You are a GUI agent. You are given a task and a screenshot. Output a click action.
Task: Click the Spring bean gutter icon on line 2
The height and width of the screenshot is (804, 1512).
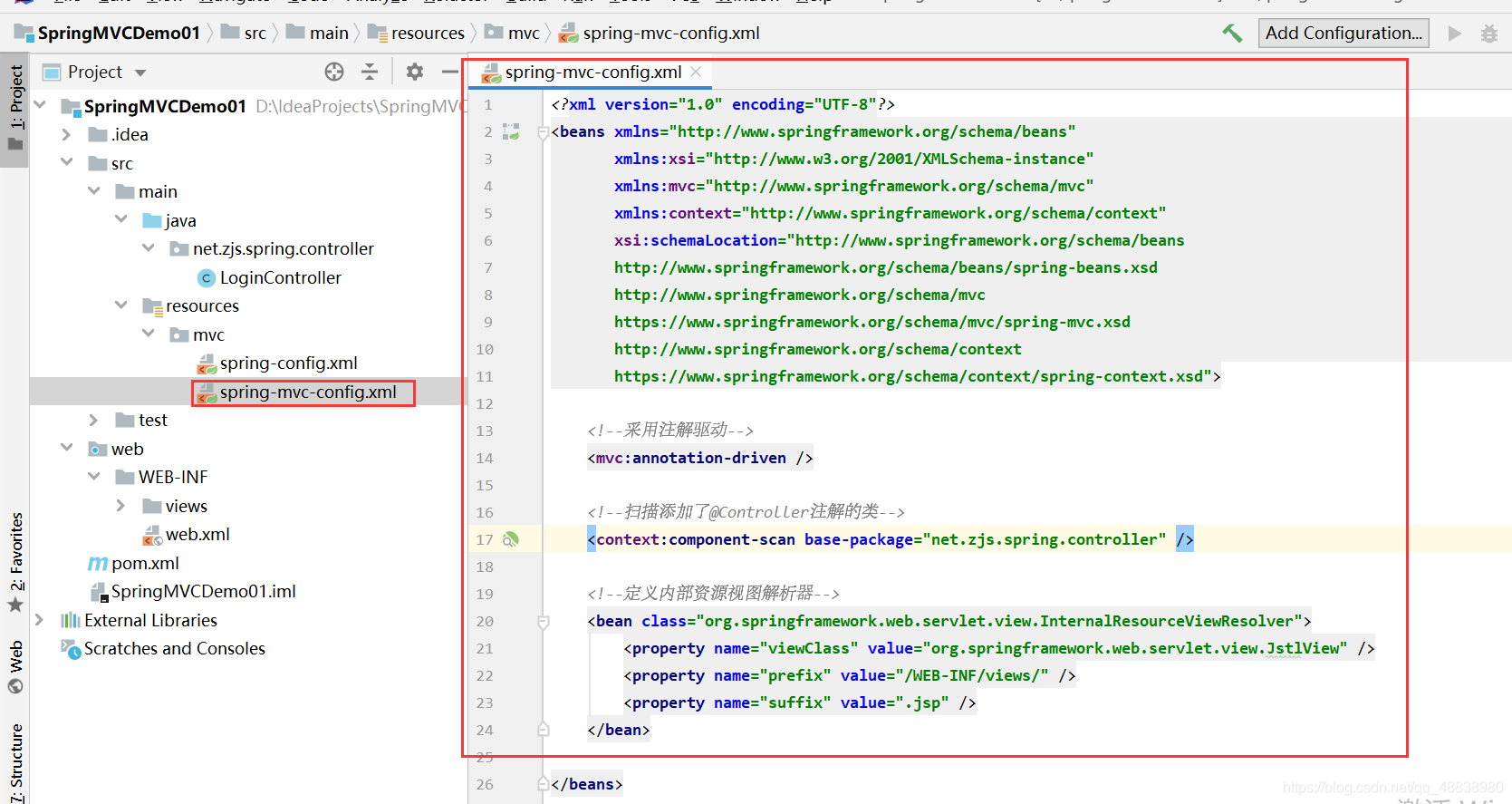(511, 131)
